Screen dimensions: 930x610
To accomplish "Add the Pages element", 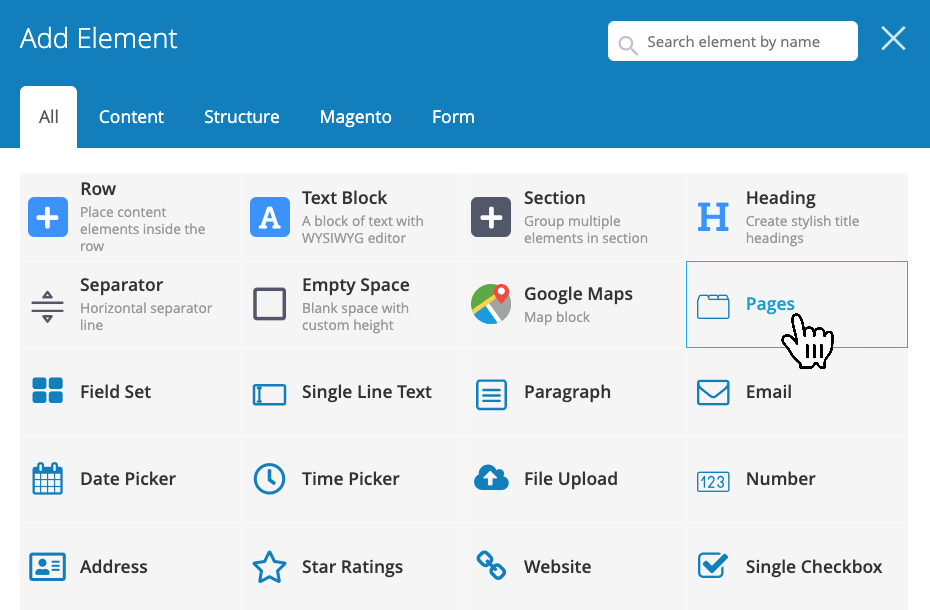I will (x=770, y=304).
